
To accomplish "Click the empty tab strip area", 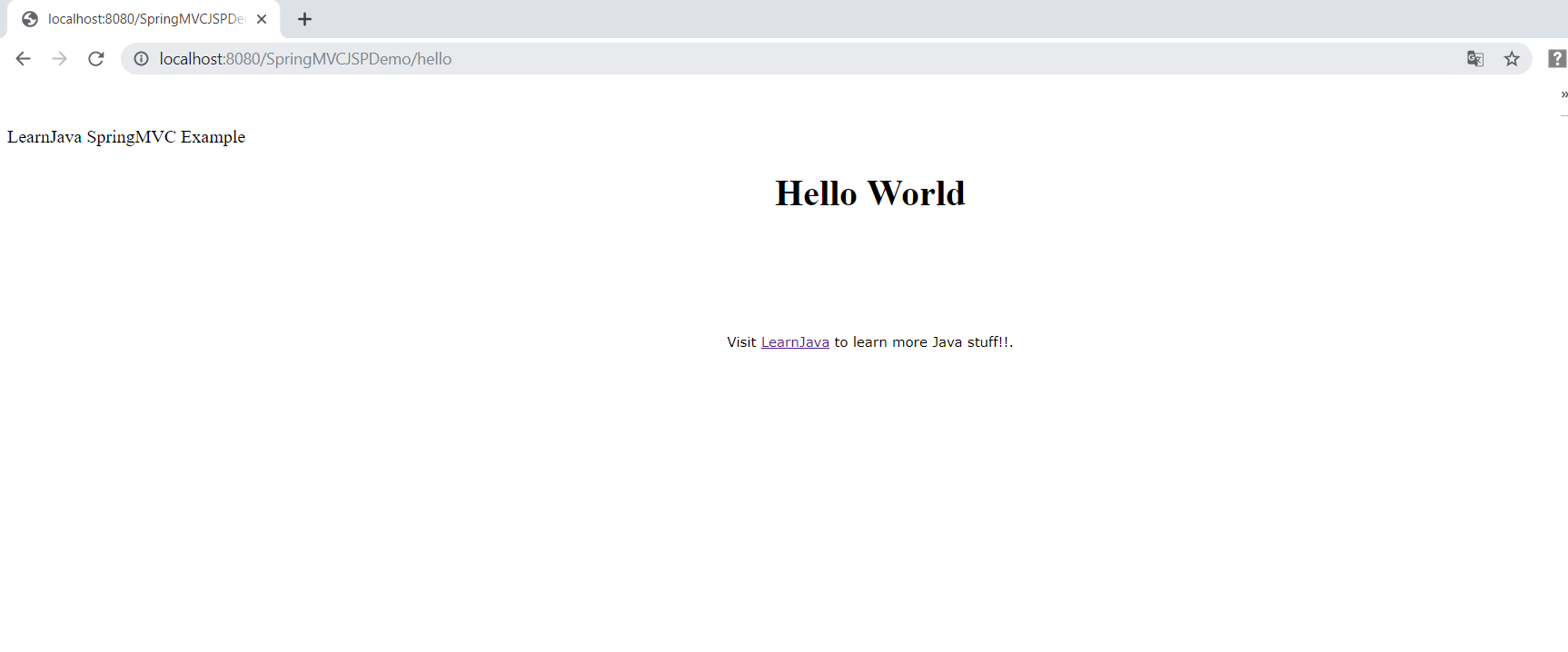I will click(908, 19).
